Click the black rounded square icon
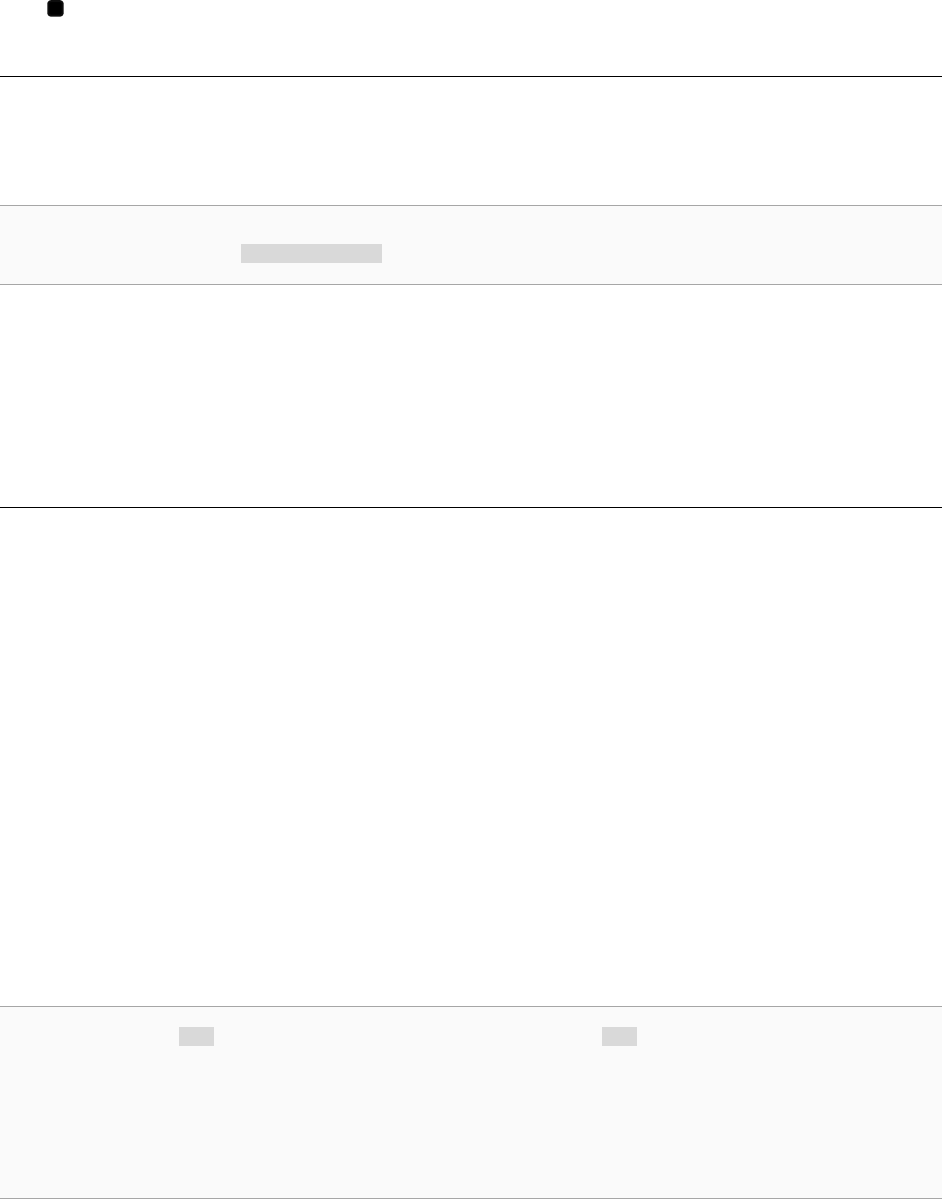The height and width of the screenshot is (1199, 942). [55, 9]
